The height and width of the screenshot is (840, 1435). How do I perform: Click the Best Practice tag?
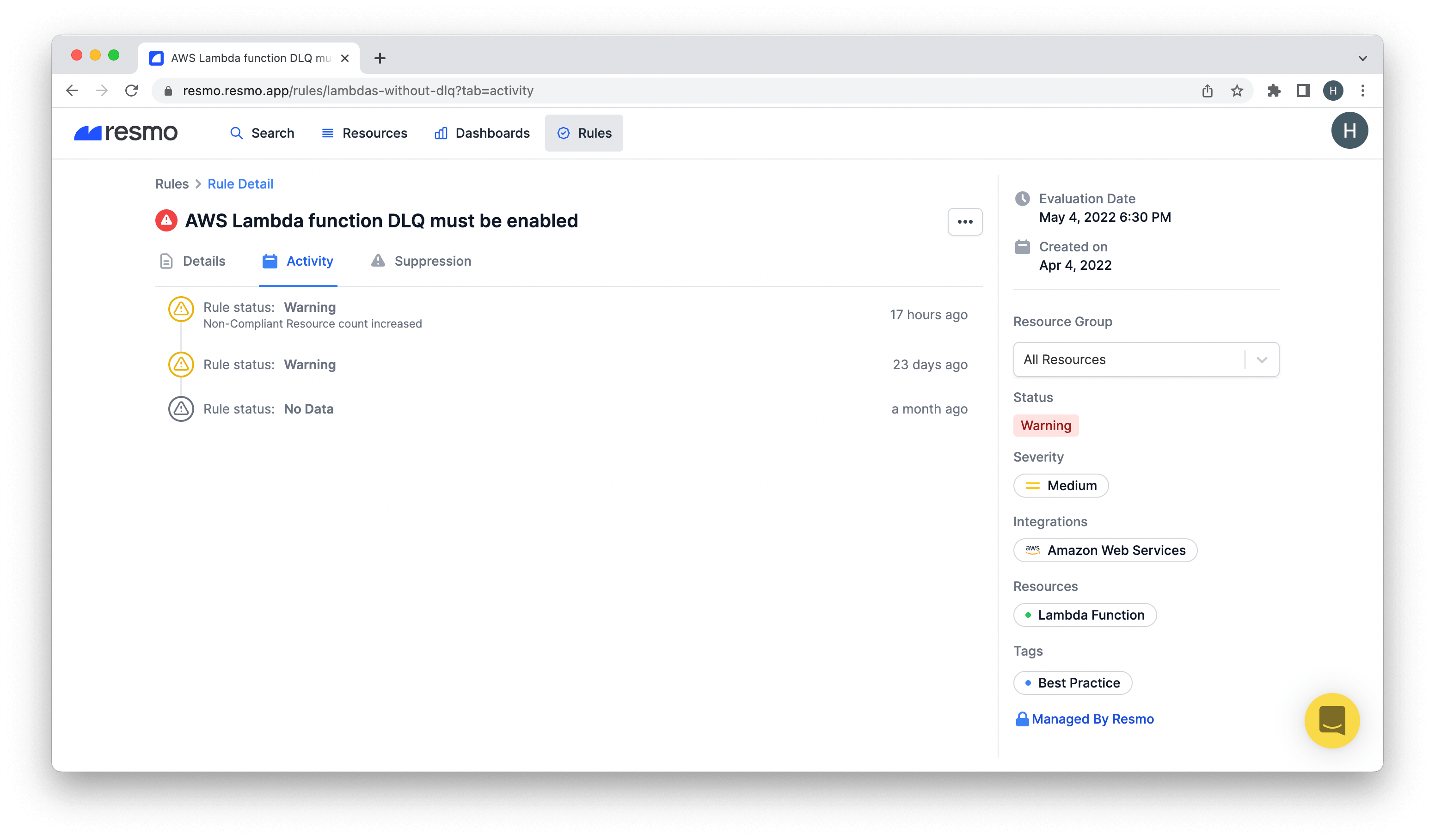click(x=1073, y=683)
